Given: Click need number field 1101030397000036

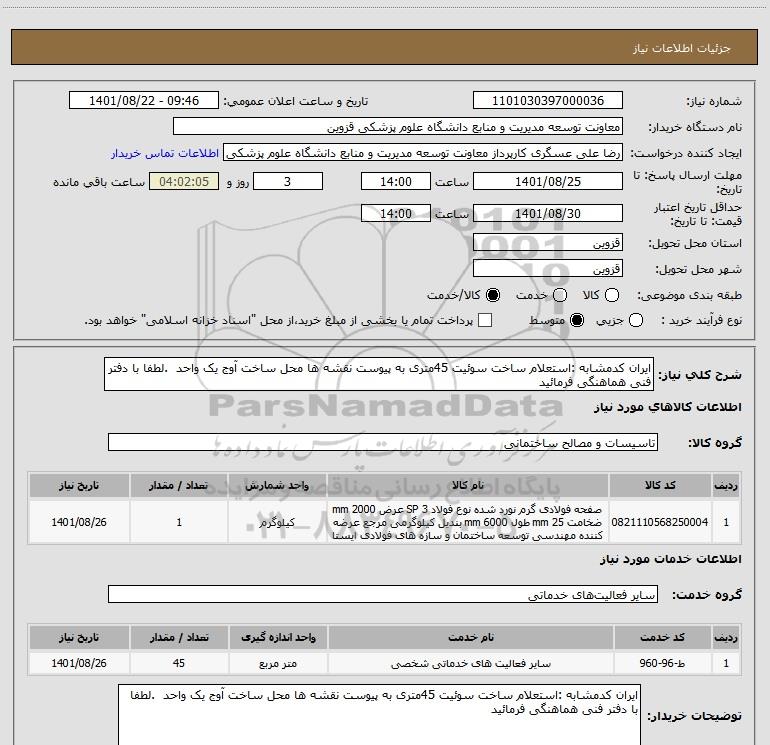Looking at the screenshot, I should point(548,101).
